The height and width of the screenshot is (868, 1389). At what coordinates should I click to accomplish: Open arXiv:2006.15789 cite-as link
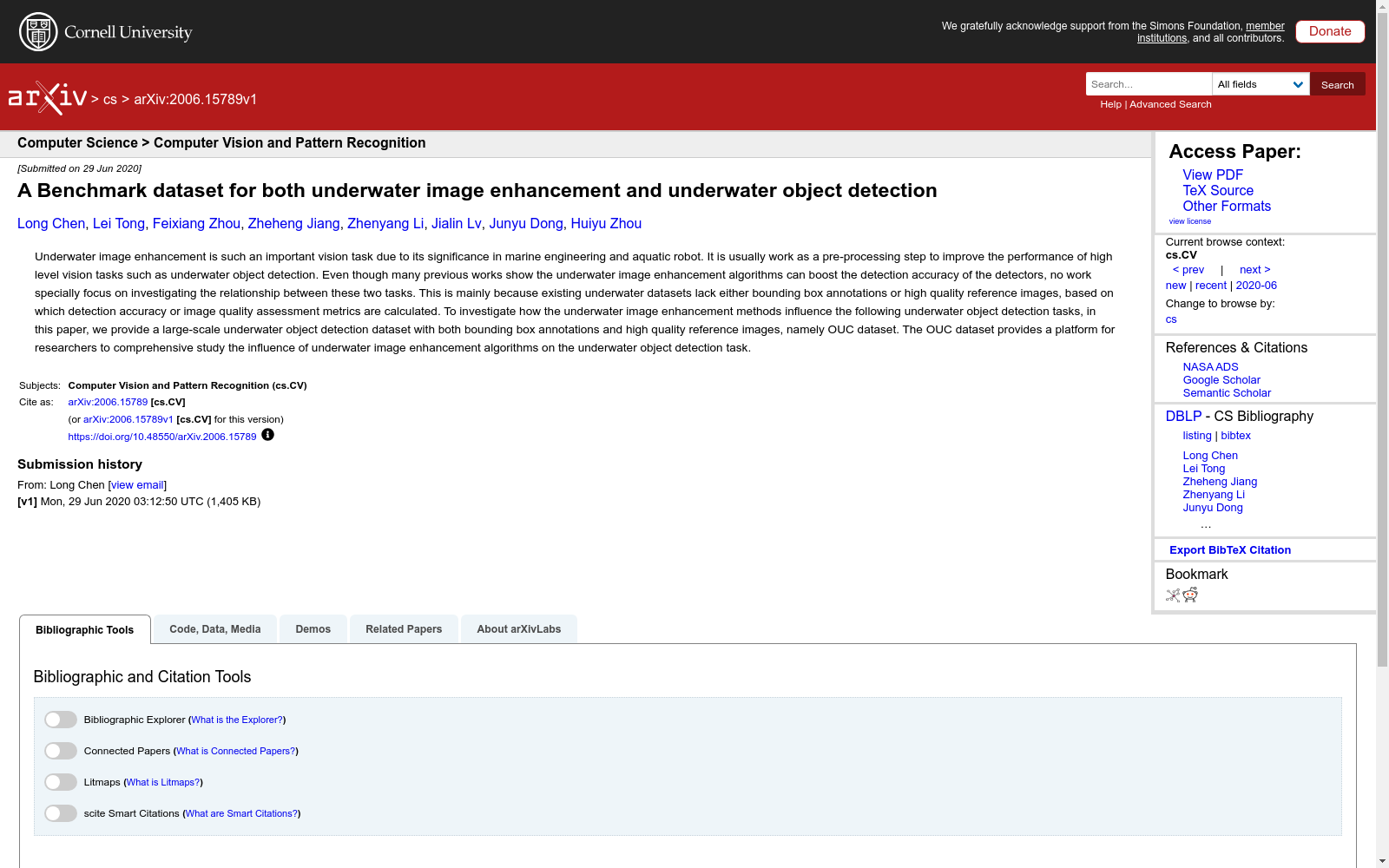(108, 402)
